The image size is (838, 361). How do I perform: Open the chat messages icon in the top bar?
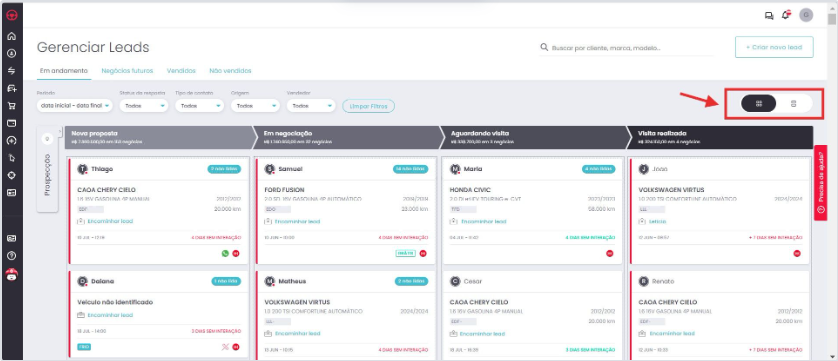769,16
